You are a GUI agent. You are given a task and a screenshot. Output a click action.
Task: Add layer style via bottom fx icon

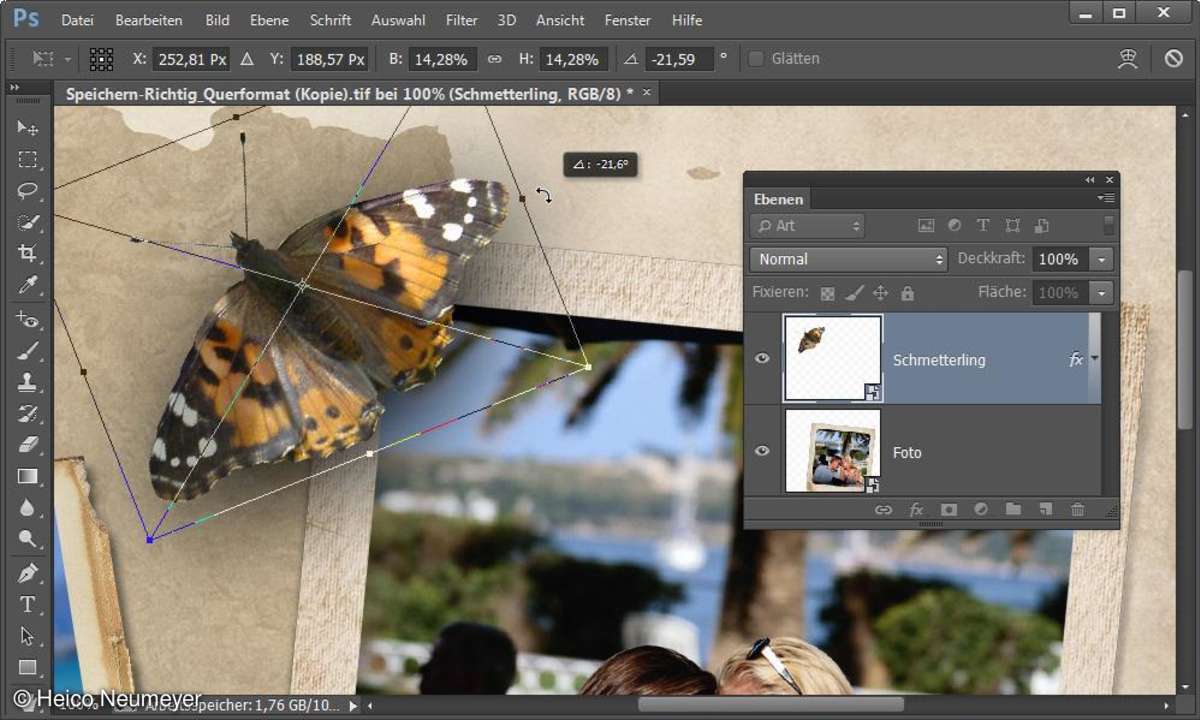916,510
